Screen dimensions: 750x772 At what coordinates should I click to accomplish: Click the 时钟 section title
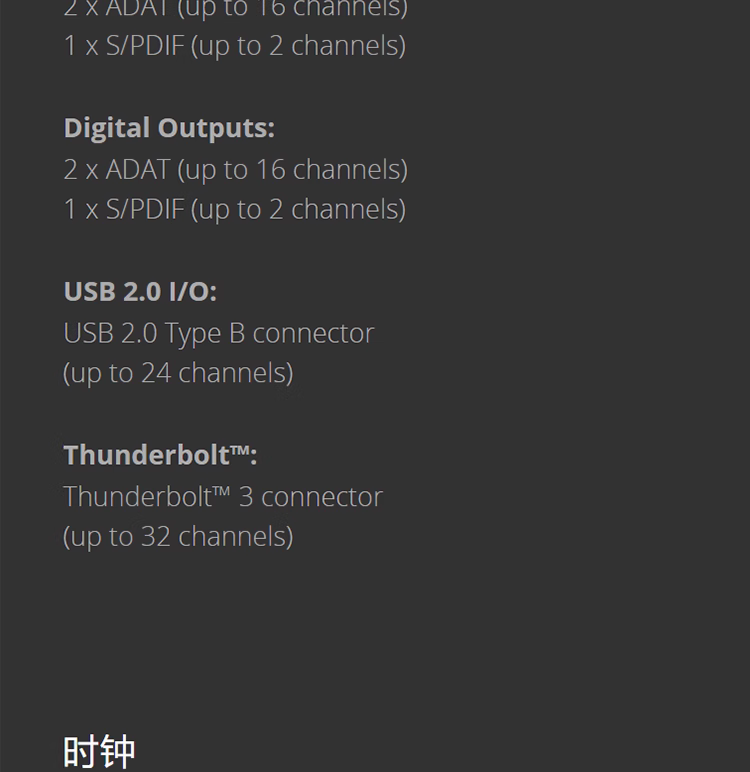click(99, 752)
